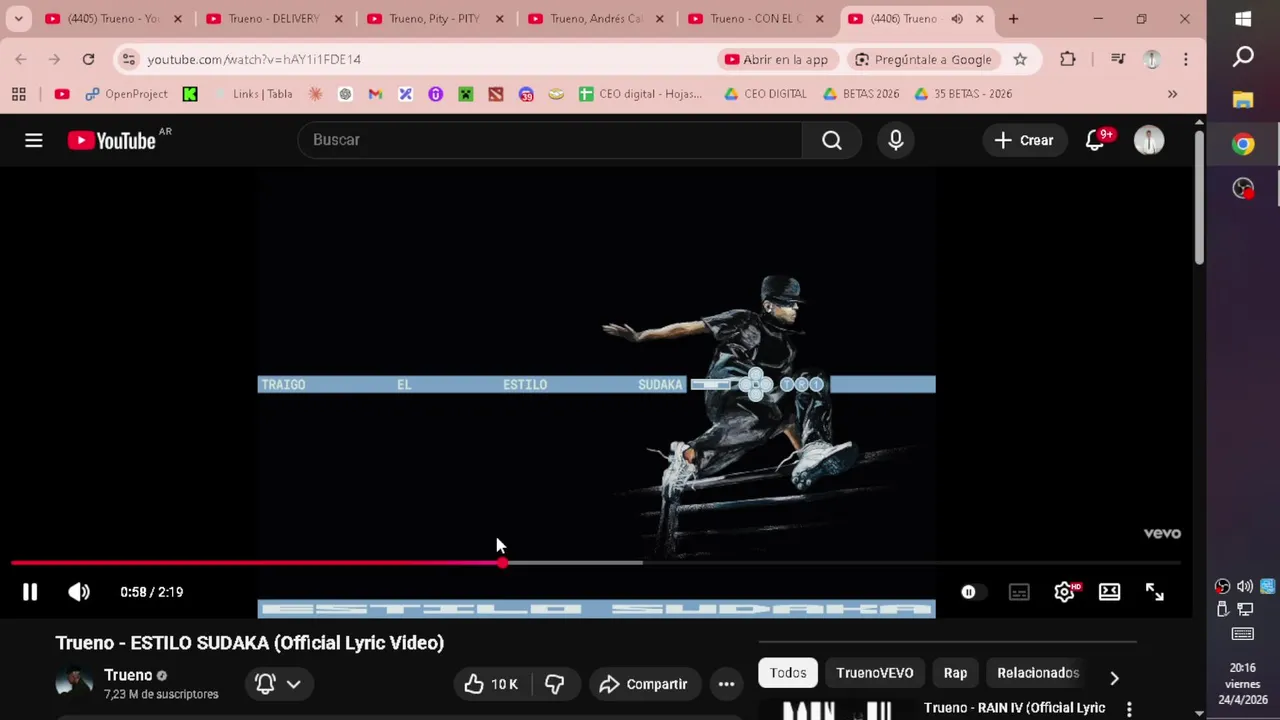Open Trueno - RAIN IV recommended video

coord(1014,708)
